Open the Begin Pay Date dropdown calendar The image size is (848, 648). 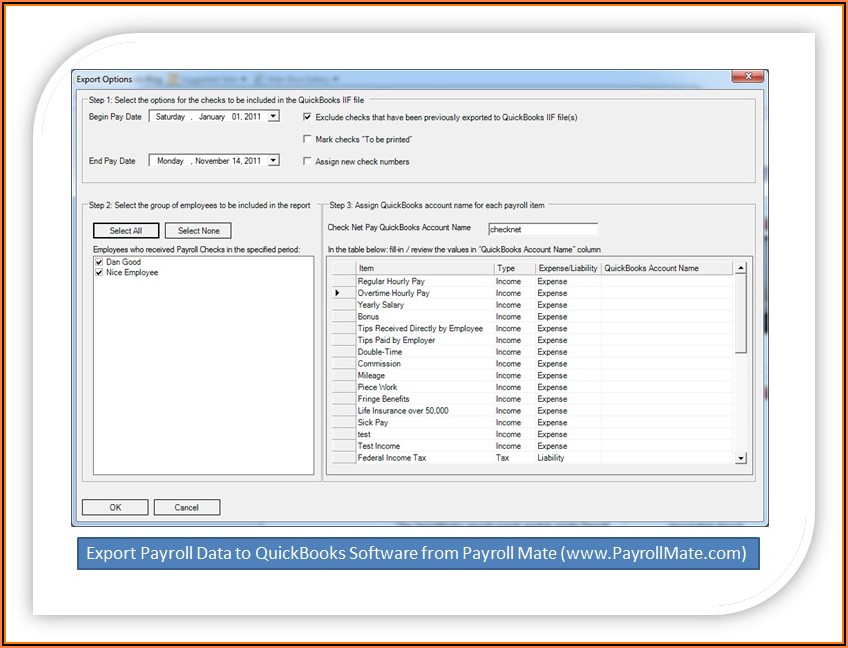[x=274, y=117]
